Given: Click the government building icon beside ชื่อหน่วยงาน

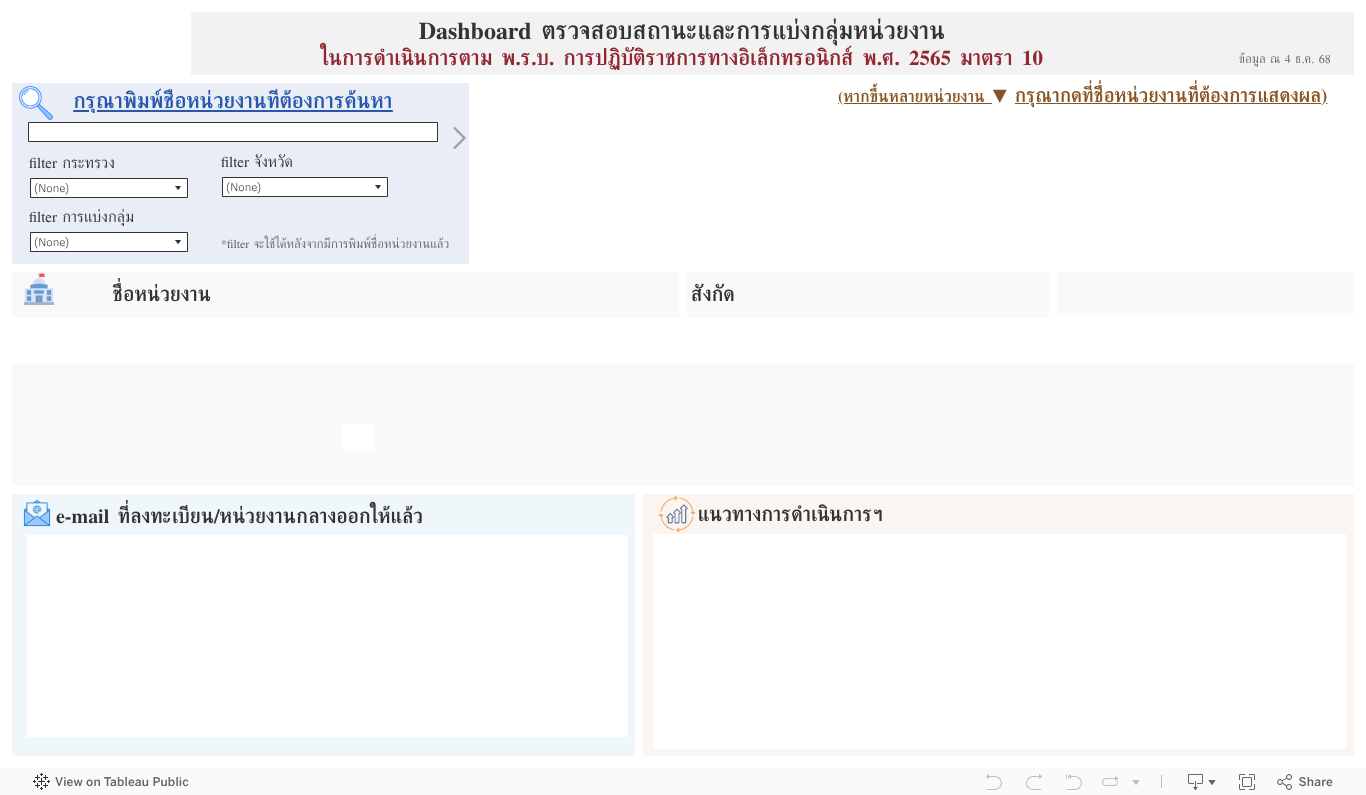Looking at the screenshot, I should pos(38,293).
